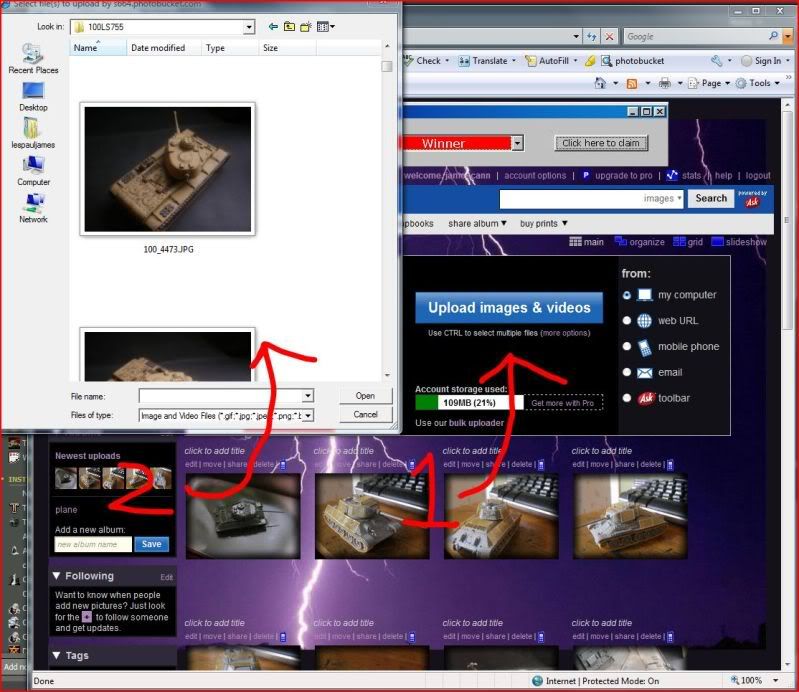The height and width of the screenshot is (692, 799).
Task: Open Computer in the dialog sidebar
Action: 33,171
